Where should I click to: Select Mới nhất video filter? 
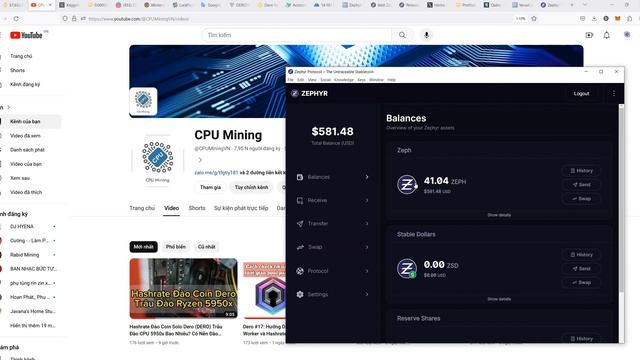[x=143, y=247]
